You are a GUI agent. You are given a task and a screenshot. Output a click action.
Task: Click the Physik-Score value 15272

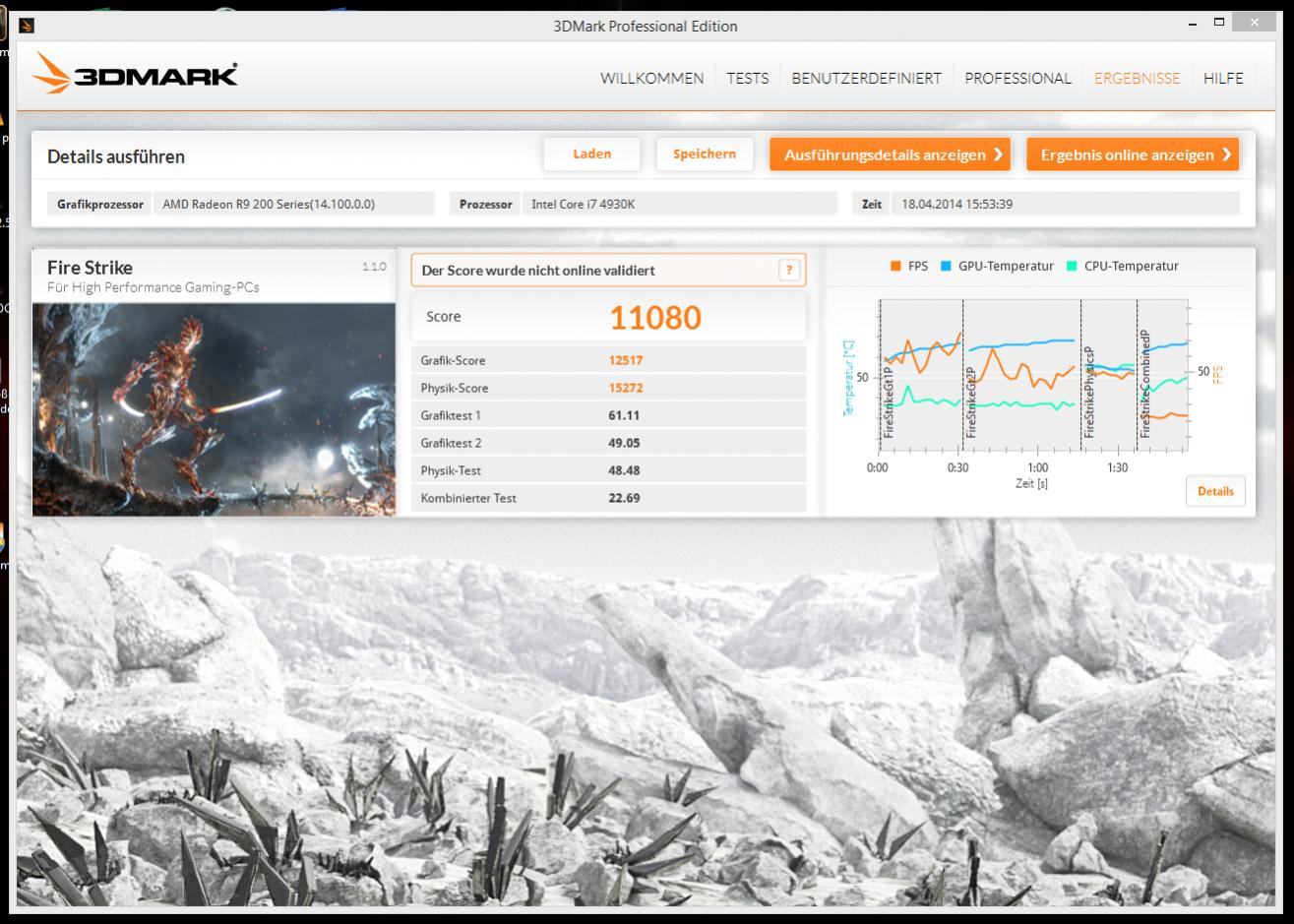[625, 388]
